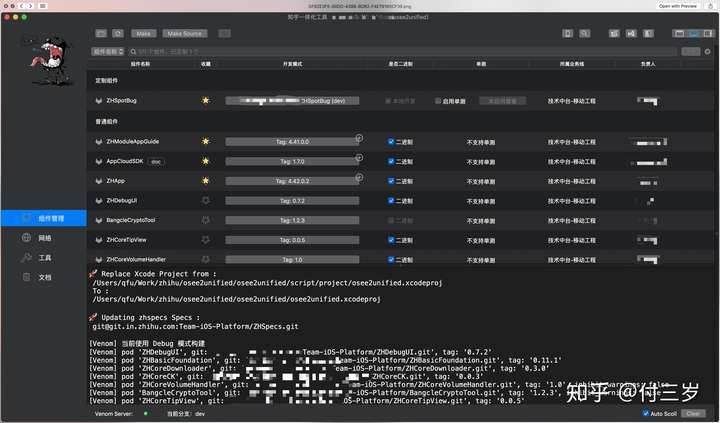Enable 启用单测 checkbox for ZHSpotBug

pyautogui.click(x=438, y=101)
